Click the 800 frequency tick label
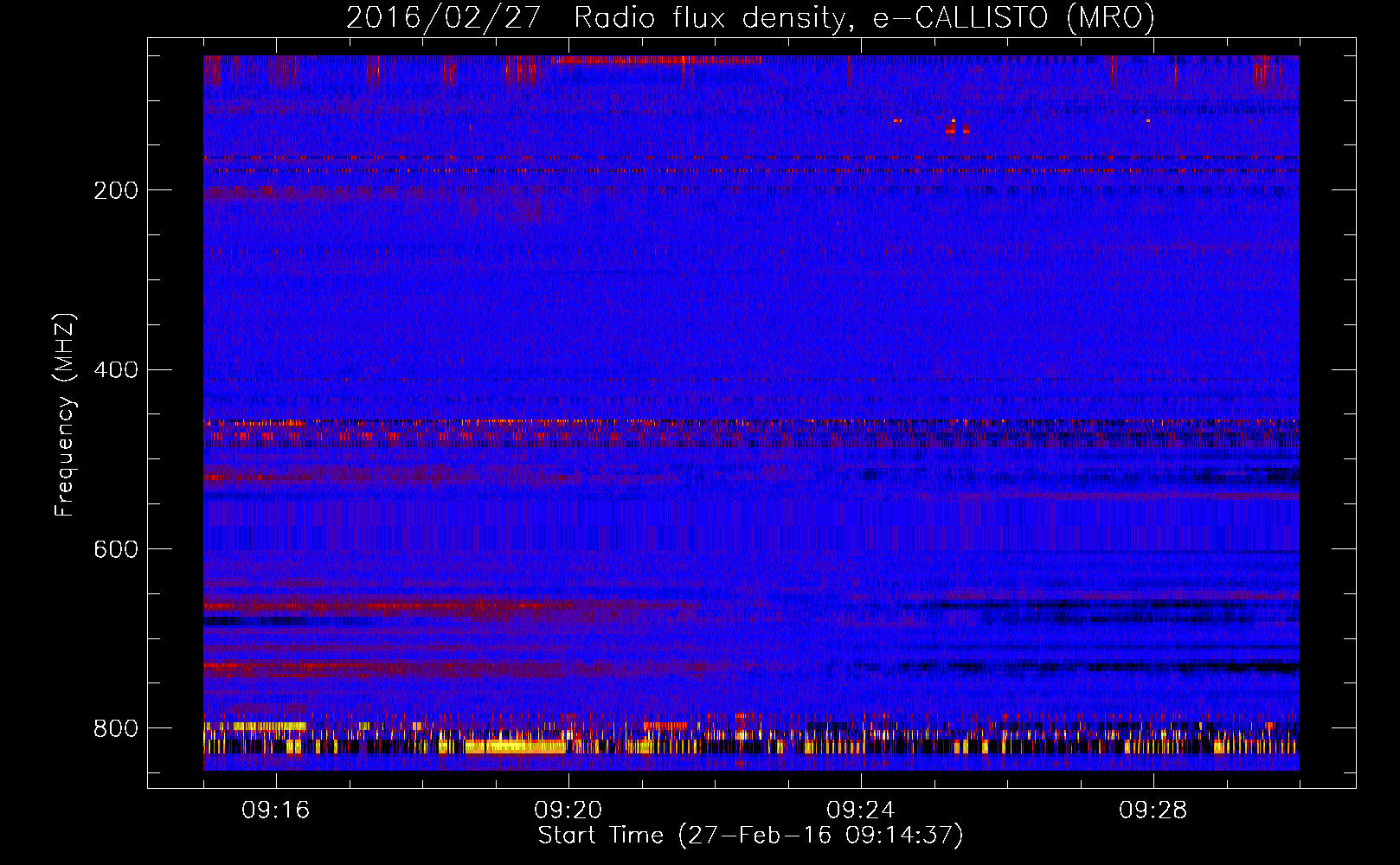The height and width of the screenshot is (865, 1400). coord(116,728)
